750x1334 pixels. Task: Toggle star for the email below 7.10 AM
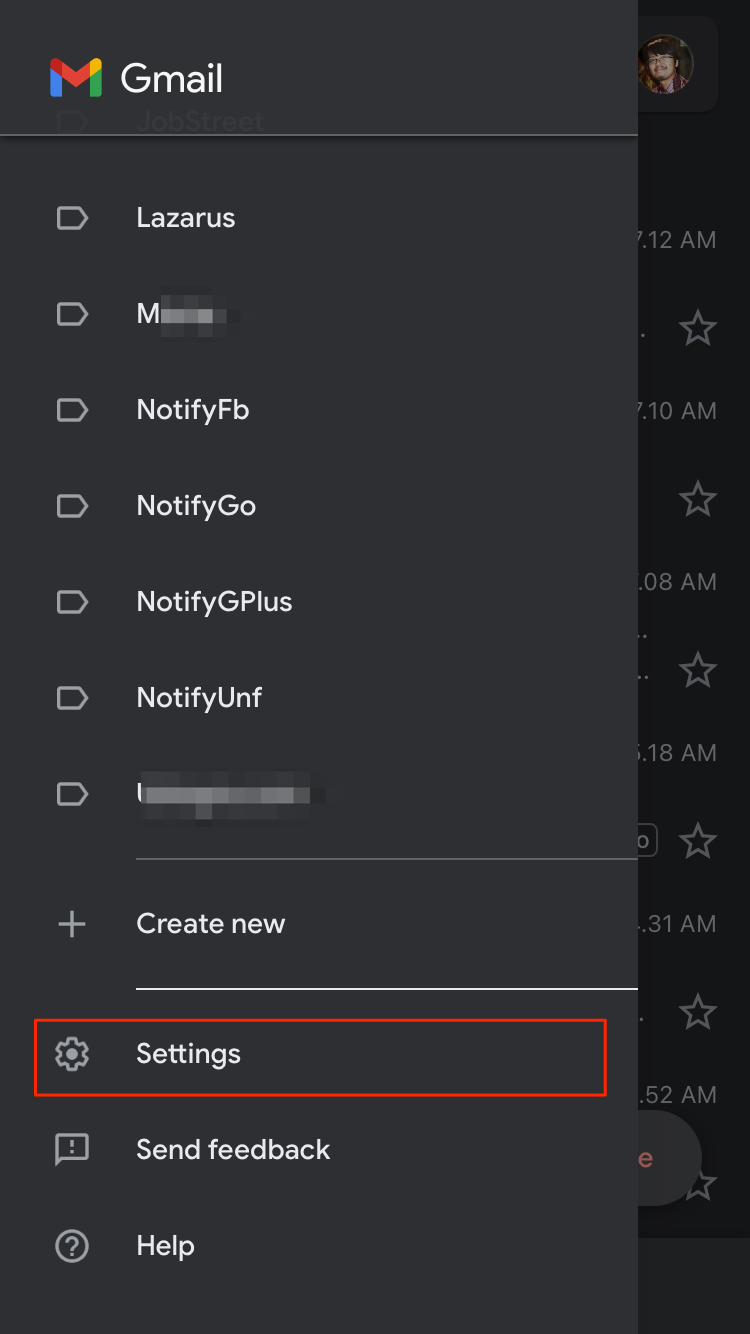(x=698, y=498)
